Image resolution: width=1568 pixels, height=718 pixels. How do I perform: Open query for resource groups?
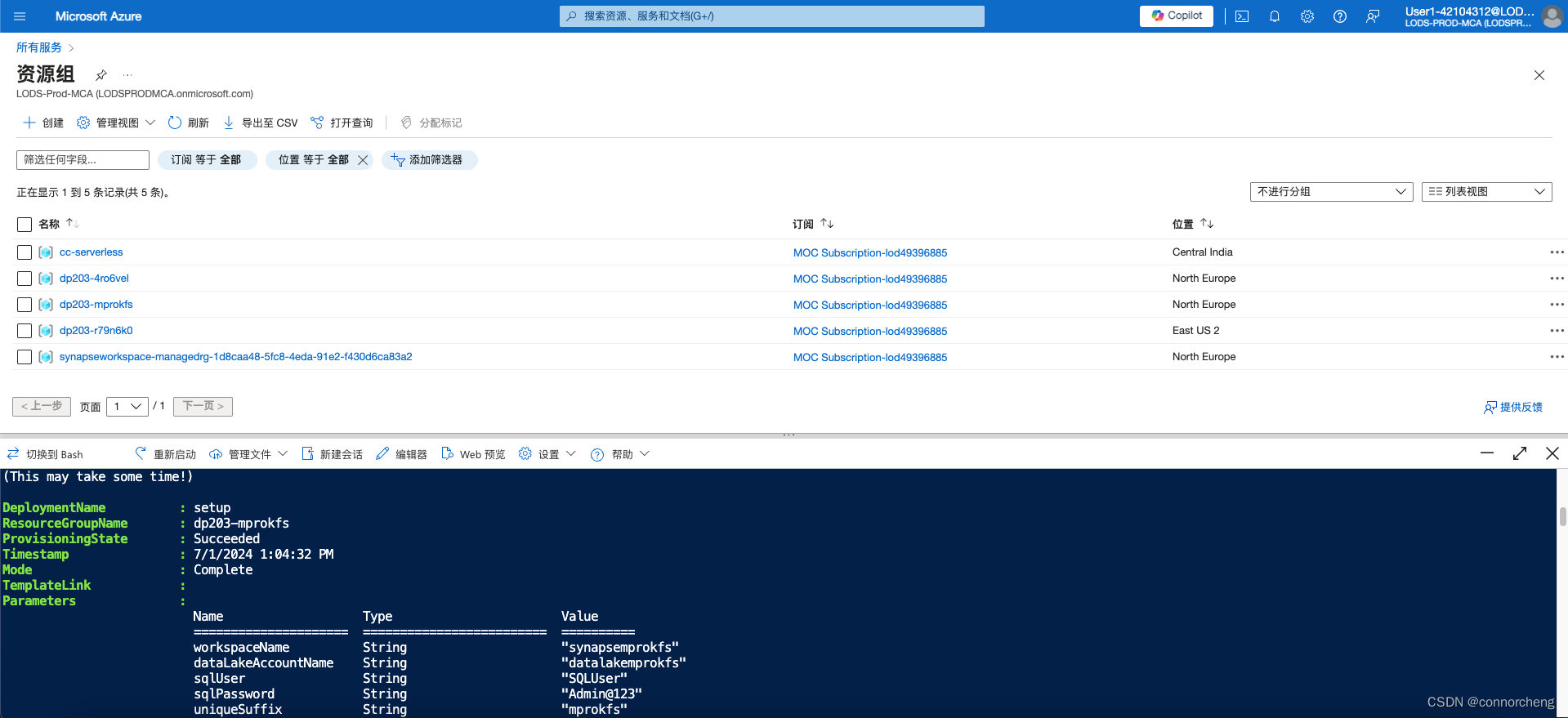[x=342, y=123]
